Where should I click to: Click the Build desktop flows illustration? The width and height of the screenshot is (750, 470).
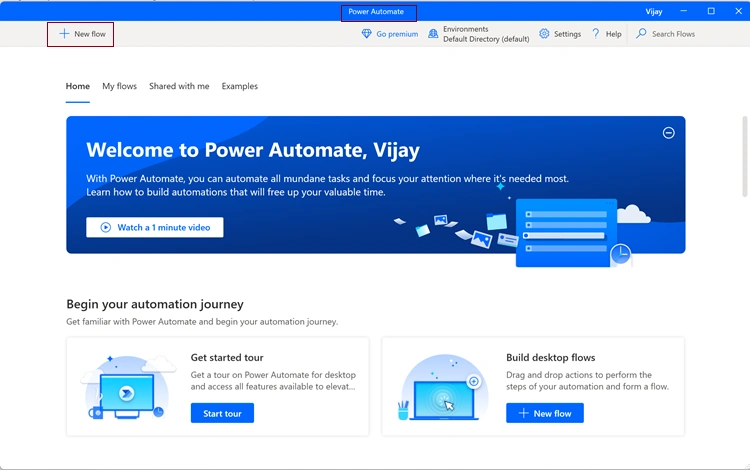click(x=444, y=387)
